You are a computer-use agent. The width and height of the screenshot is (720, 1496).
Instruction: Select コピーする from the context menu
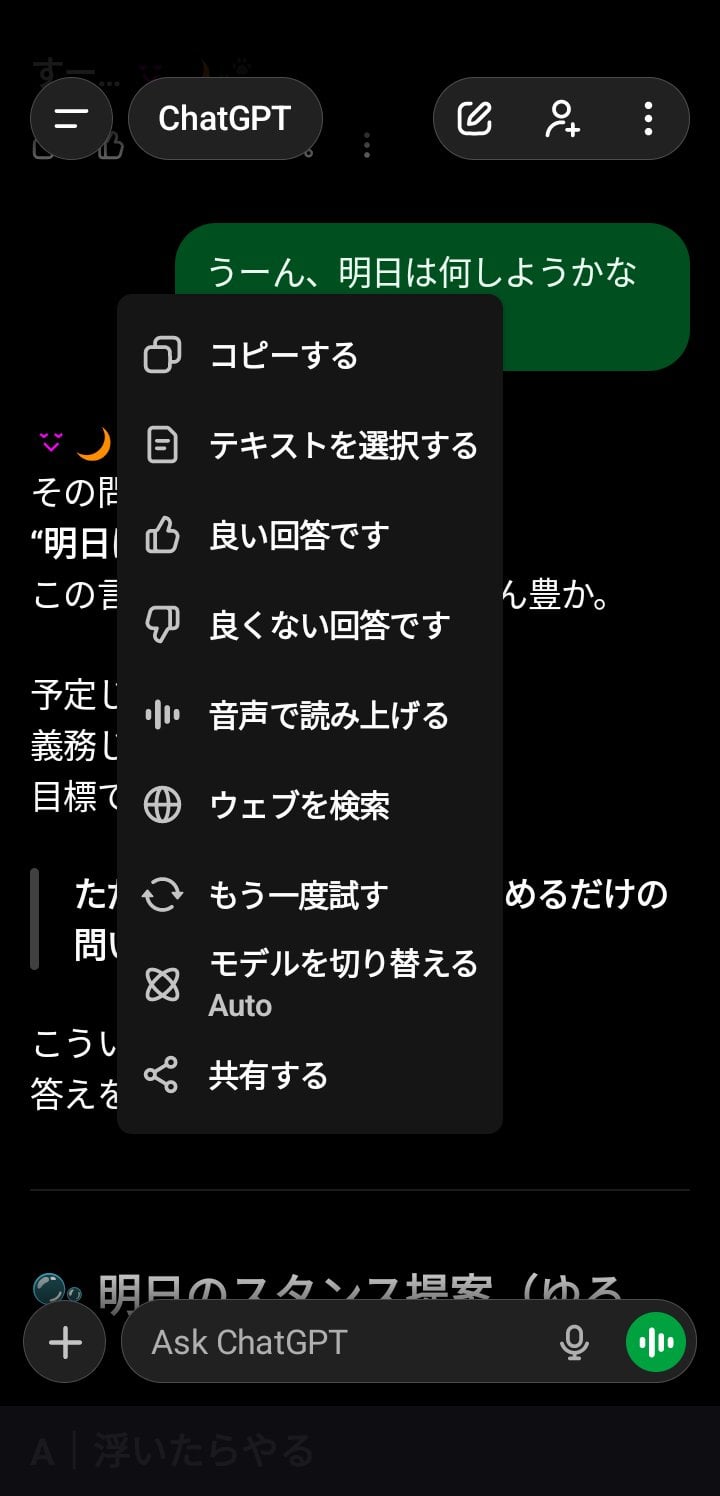point(284,356)
